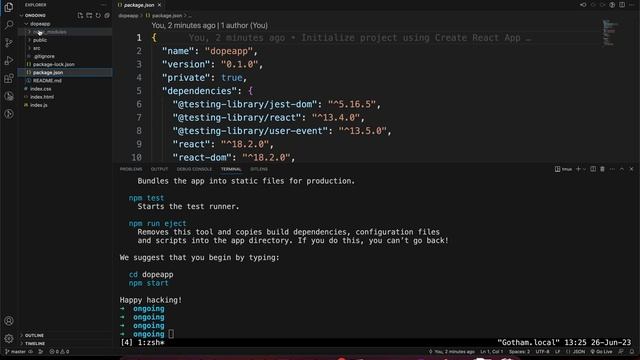Click the GitLens blame entry in status bar
Viewport: 640px width, 360px height.
pyautogui.click(x=451, y=352)
